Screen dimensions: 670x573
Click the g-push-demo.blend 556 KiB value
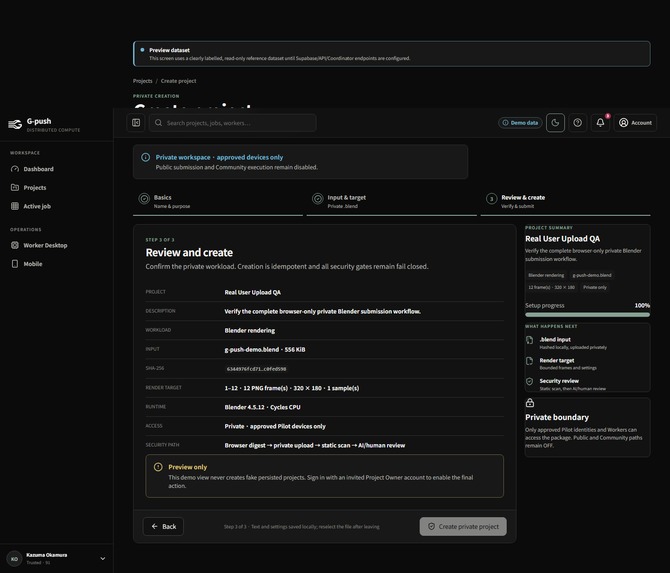265,350
